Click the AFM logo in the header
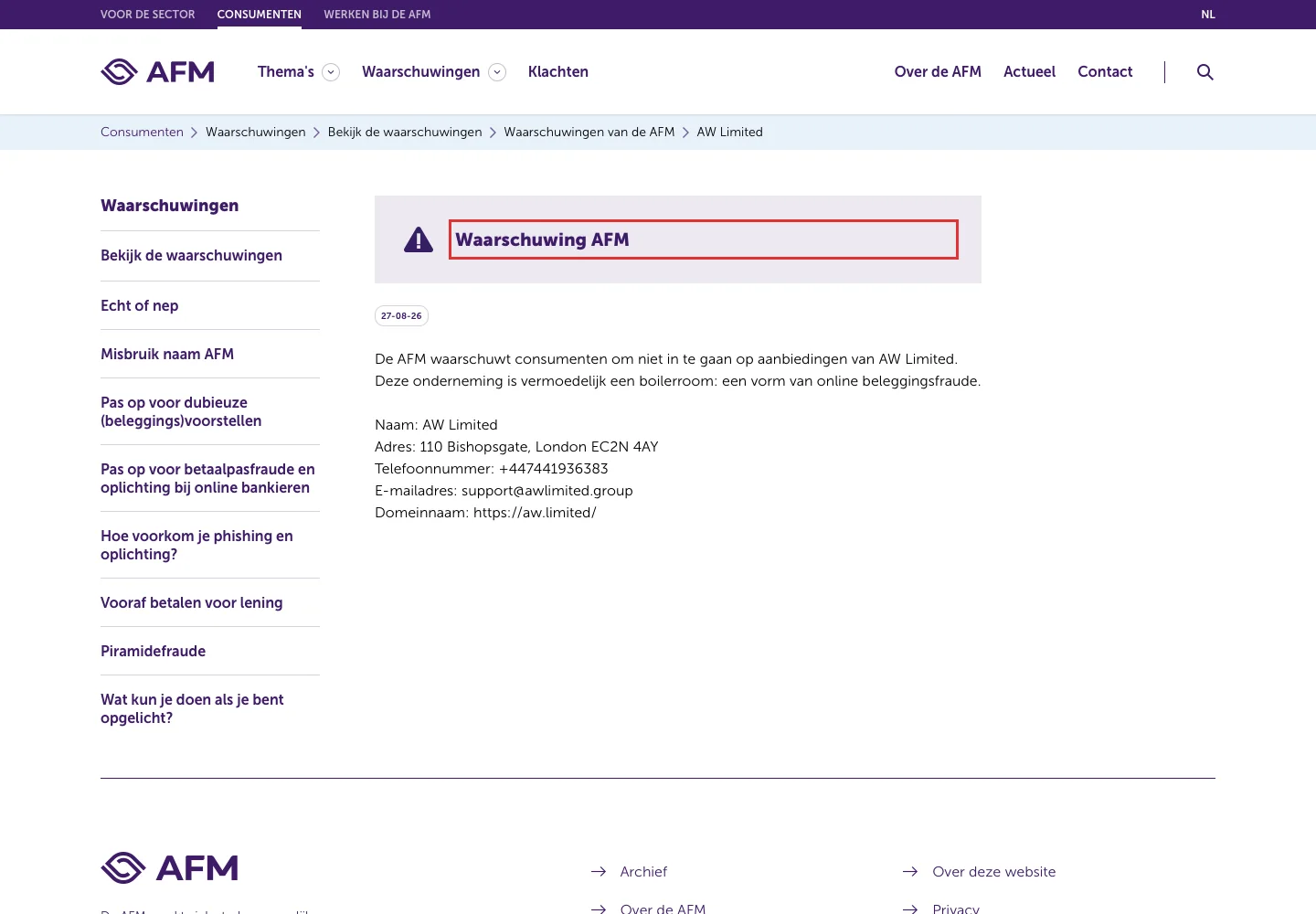Screen dimensions: 1316x914 [157, 71]
